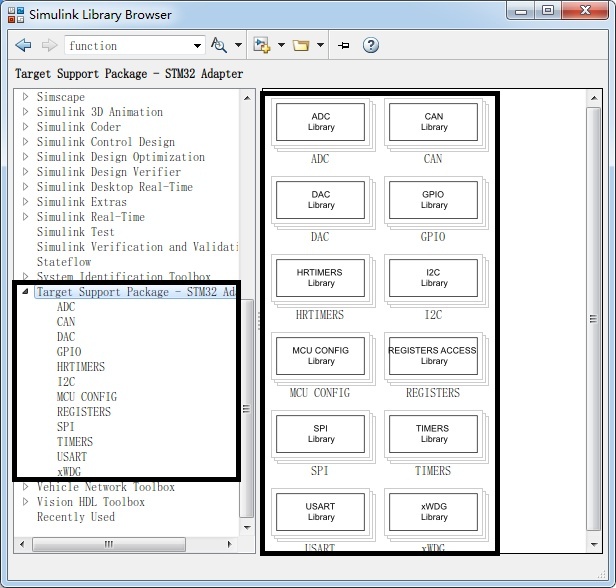The image size is (616, 588).
Task: Expand the Vehicle Network Toolbox node
Action: [x=26, y=487]
